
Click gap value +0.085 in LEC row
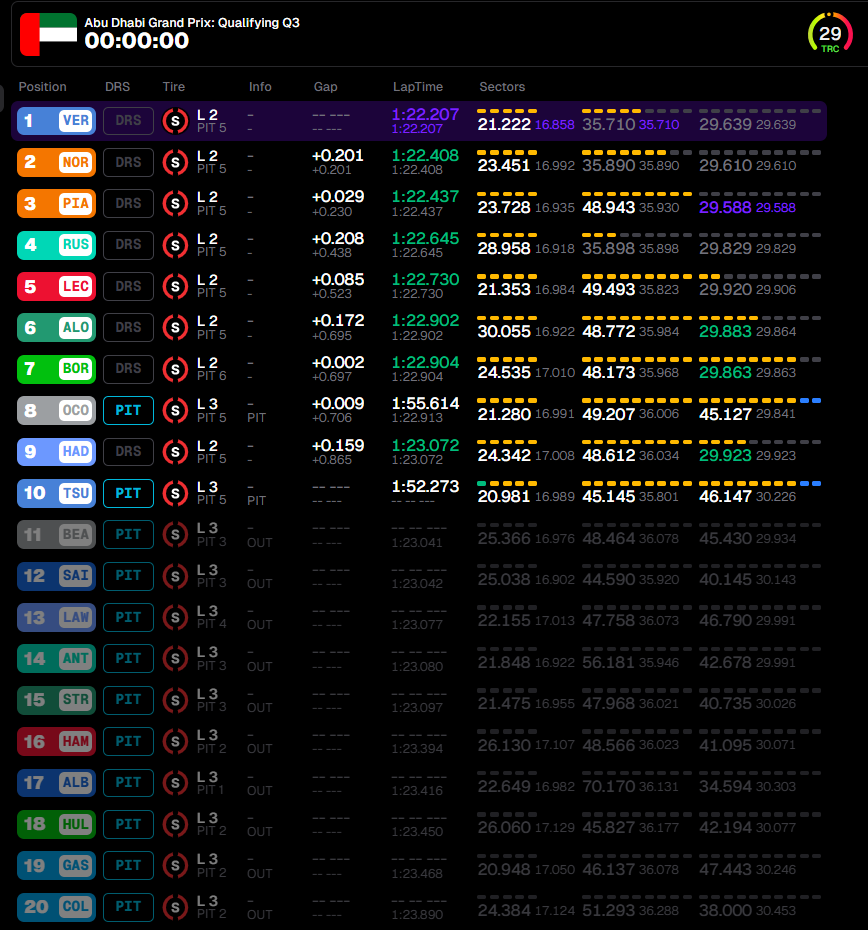point(338,279)
